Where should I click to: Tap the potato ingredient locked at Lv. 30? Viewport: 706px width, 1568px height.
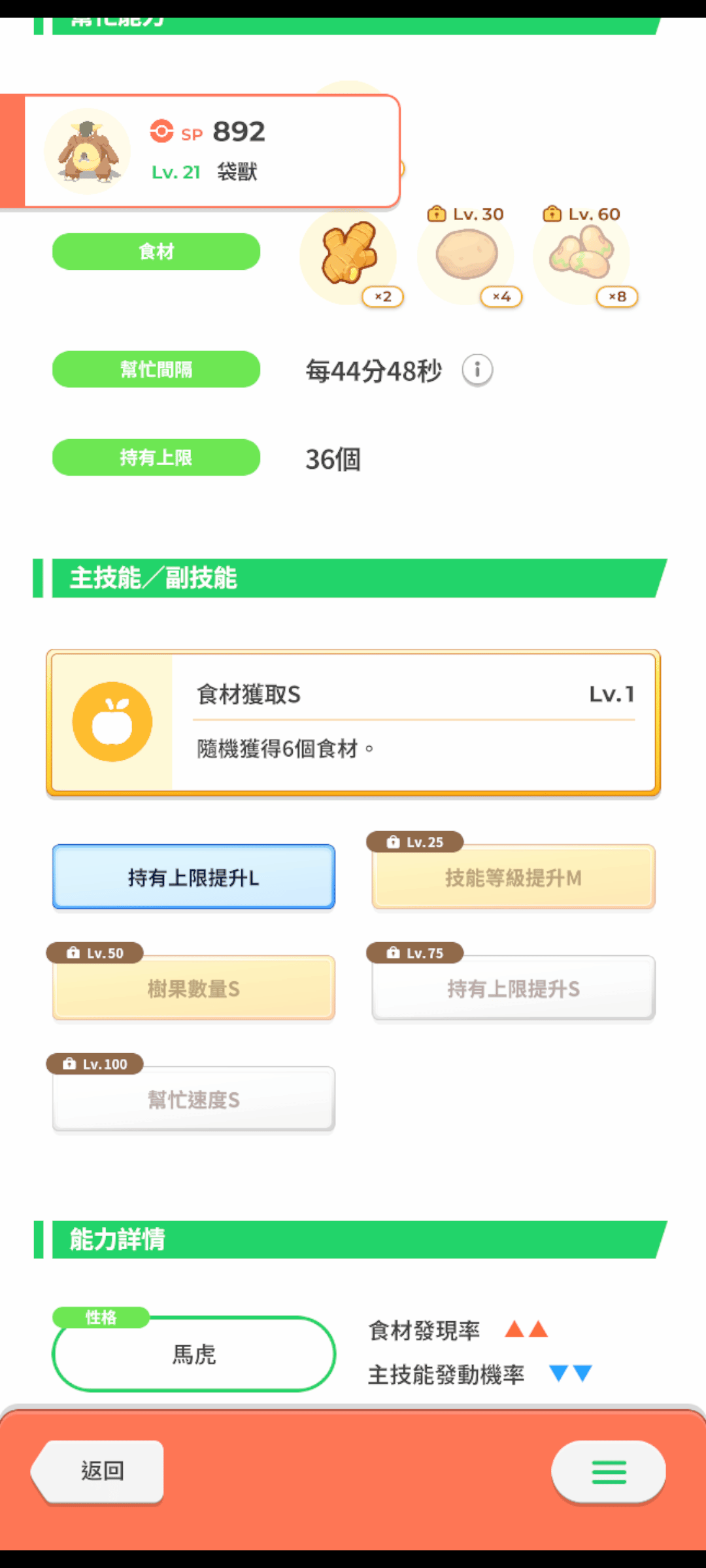pyautogui.click(x=466, y=255)
